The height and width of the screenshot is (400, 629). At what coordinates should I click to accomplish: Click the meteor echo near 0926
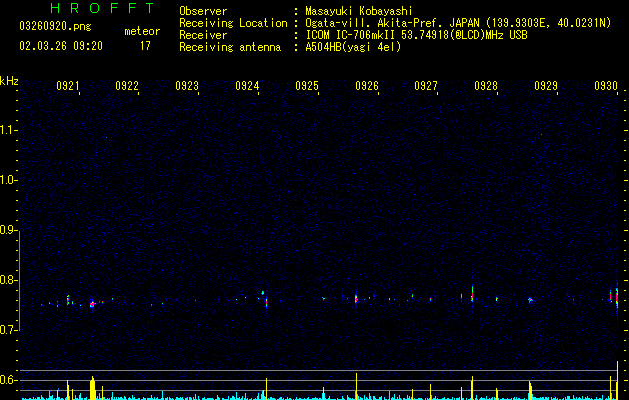(x=356, y=299)
